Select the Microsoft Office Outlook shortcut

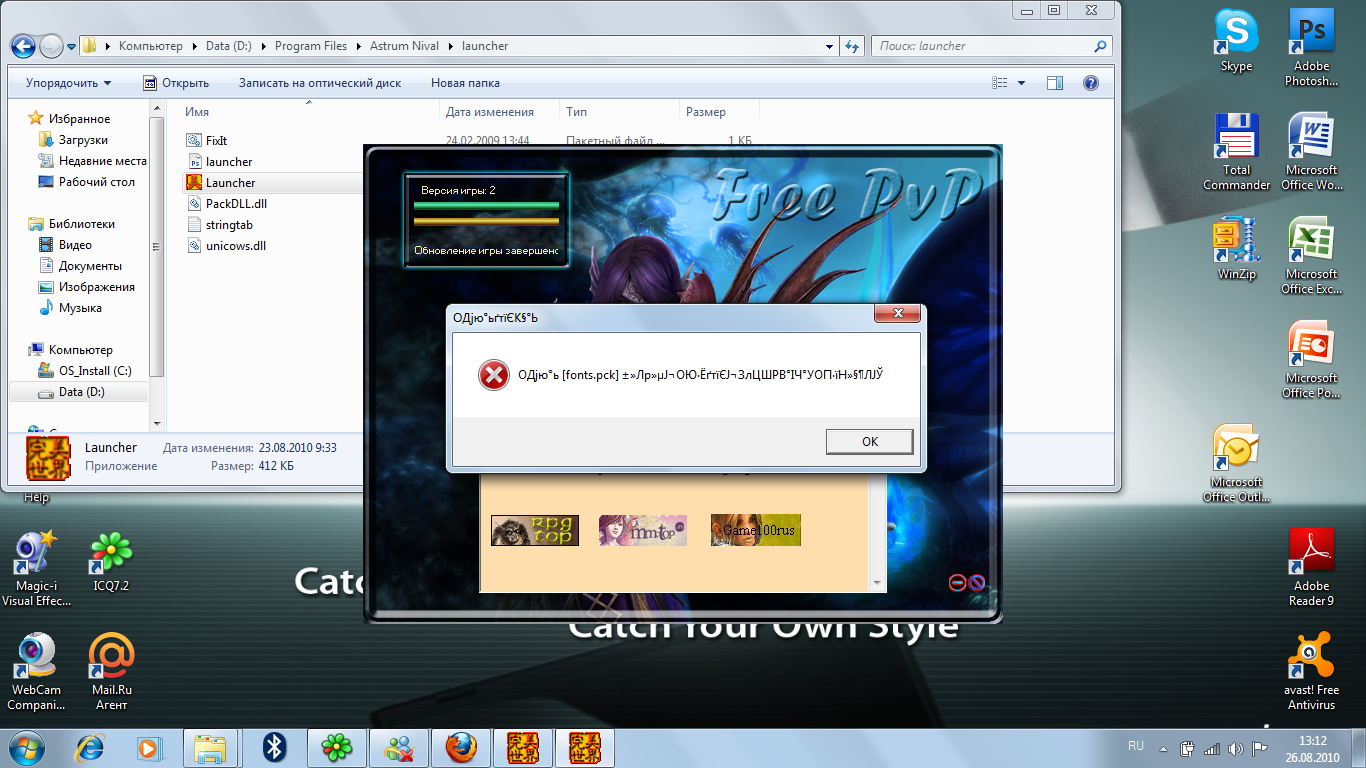(x=1236, y=464)
